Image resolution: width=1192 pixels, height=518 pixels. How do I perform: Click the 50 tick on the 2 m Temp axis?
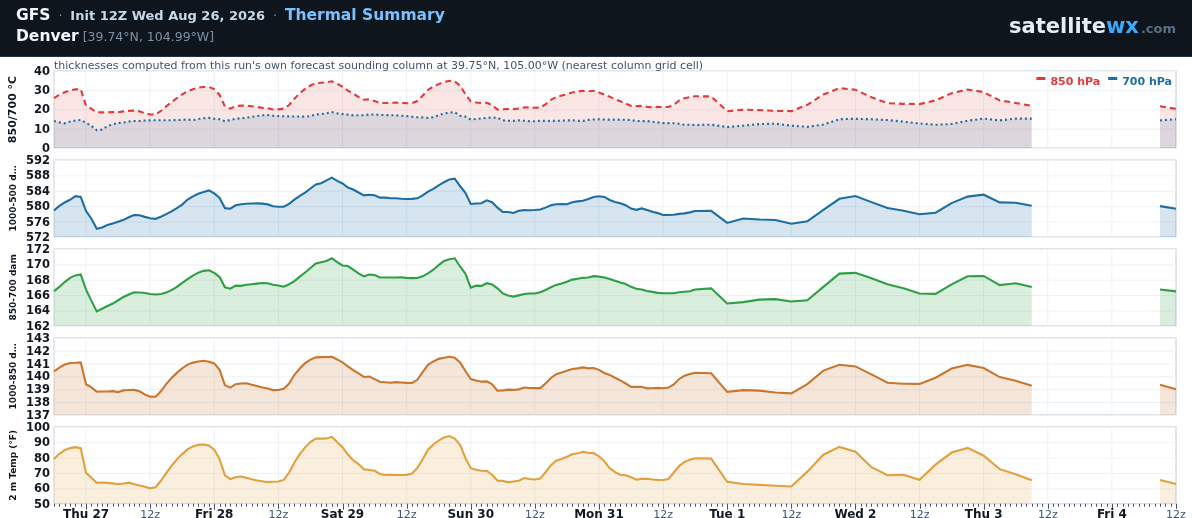pyautogui.click(x=43, y=504)
